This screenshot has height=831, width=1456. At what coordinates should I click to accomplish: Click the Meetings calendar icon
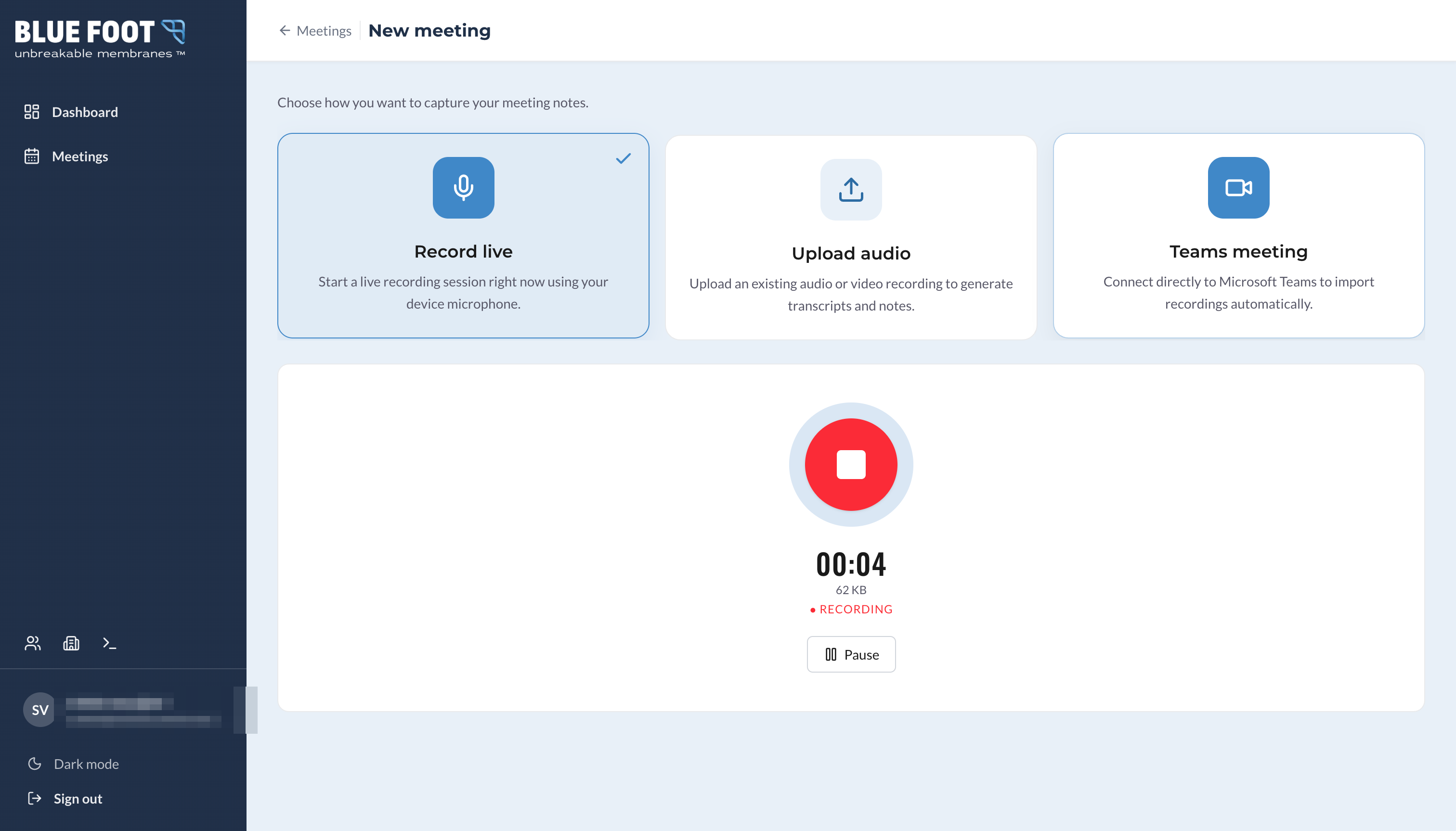pos(32,156)
